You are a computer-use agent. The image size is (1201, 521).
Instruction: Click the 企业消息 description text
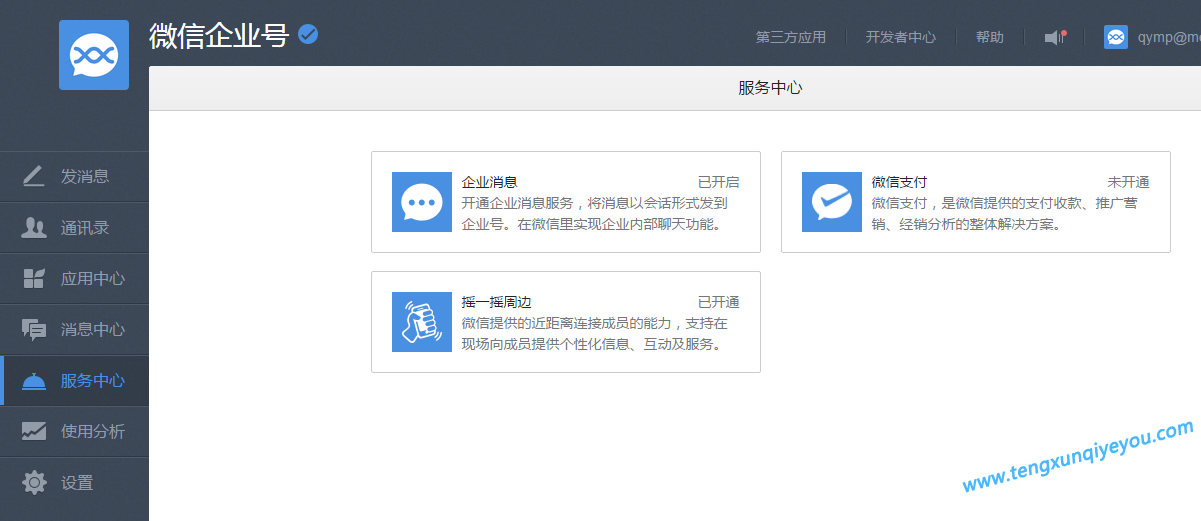coord(594,213)
